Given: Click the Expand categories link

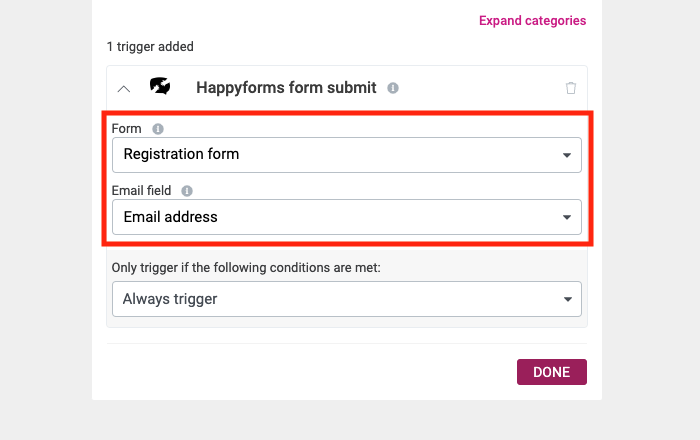Looking at the screenshot, I should pos(532,21).
